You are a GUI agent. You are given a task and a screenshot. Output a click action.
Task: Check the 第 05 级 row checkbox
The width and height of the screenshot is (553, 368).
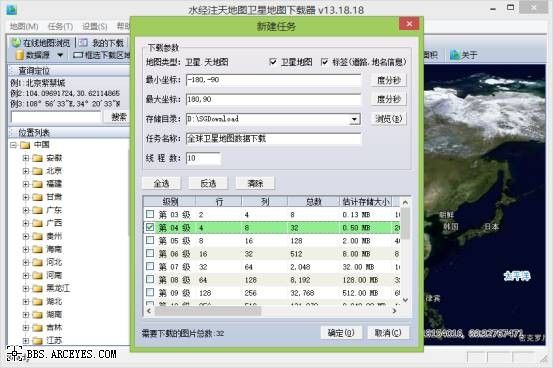pyautogui.click(x=150, y=240)
